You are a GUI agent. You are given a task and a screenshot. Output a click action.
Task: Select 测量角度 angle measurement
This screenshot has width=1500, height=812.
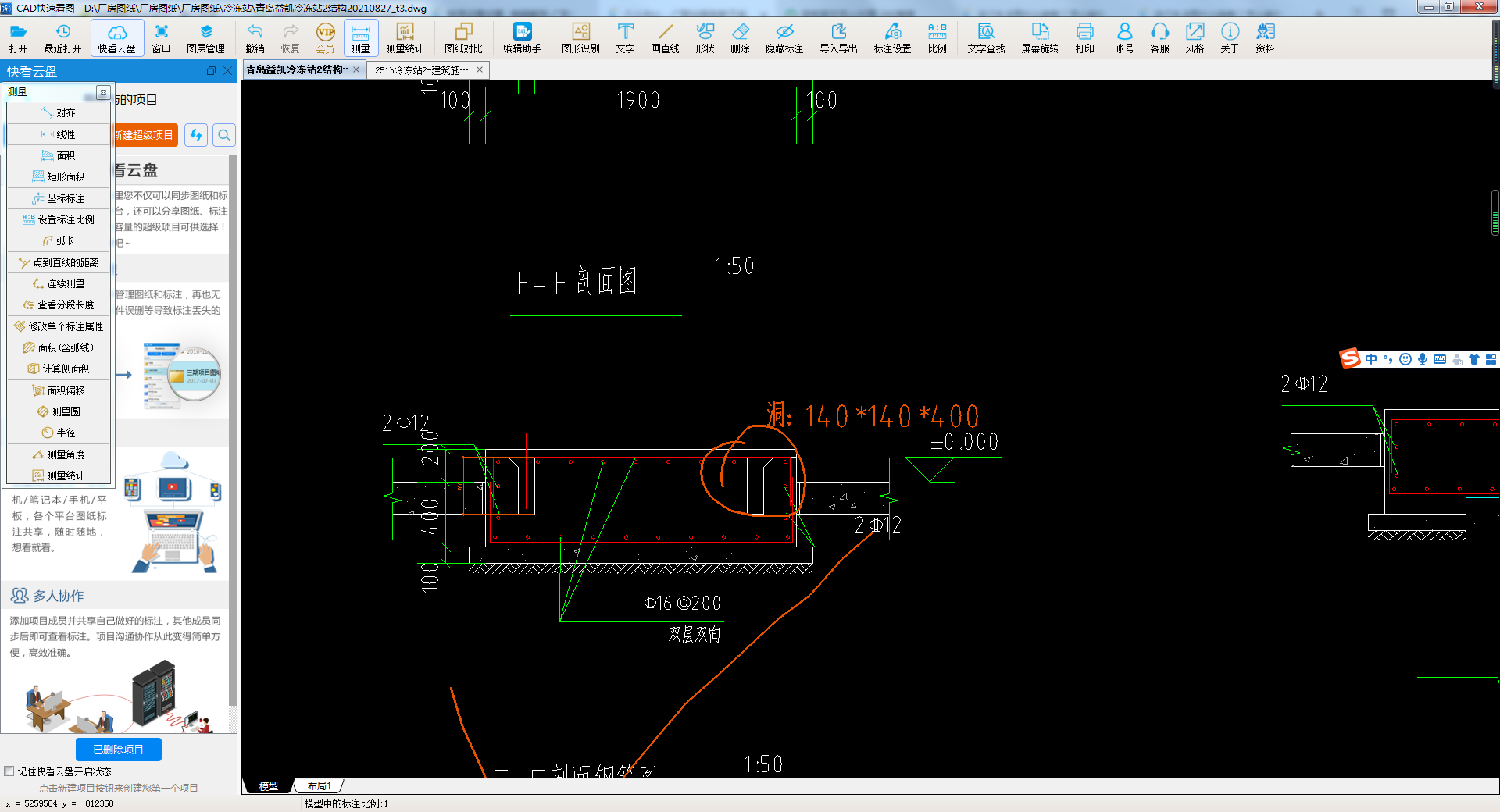(x=59, y=454)
